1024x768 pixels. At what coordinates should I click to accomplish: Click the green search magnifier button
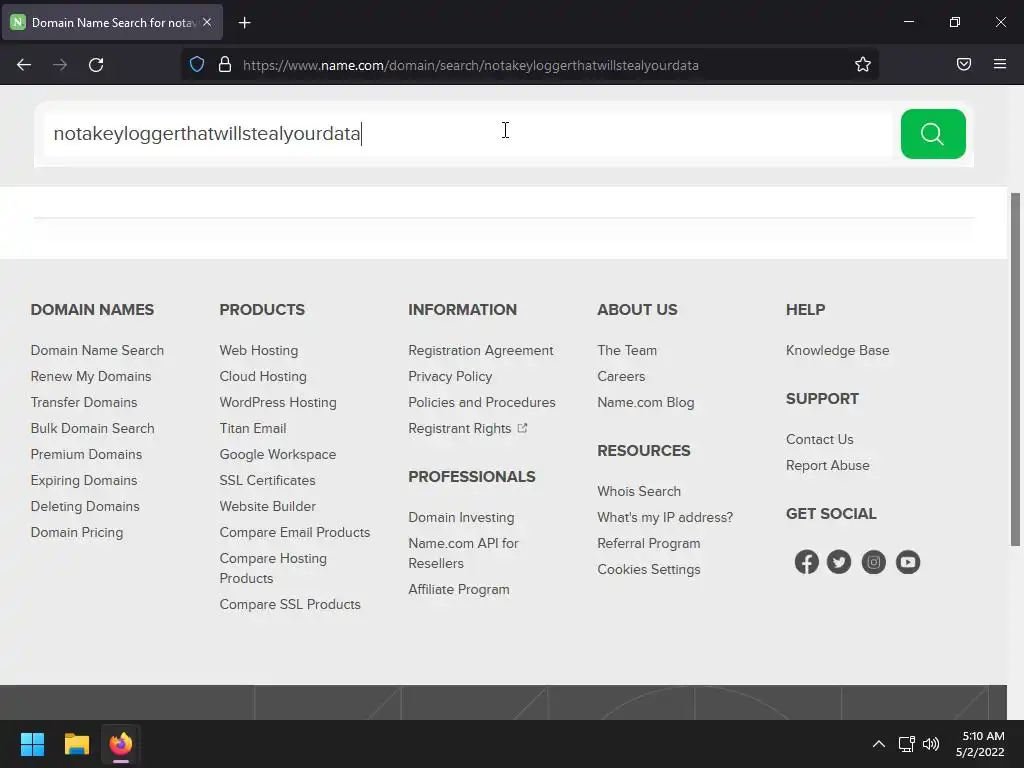click(x=933, y=134)
